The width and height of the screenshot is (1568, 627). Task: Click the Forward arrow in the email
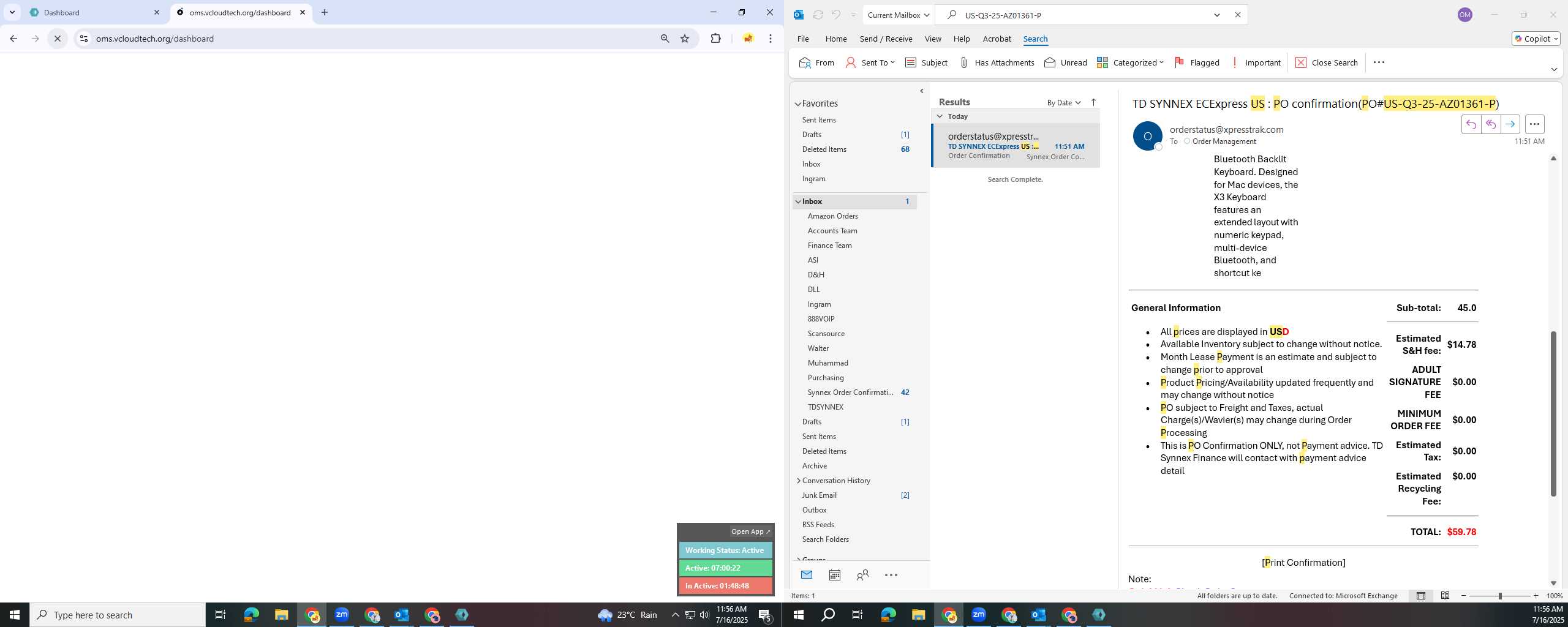click(1510, 124)
